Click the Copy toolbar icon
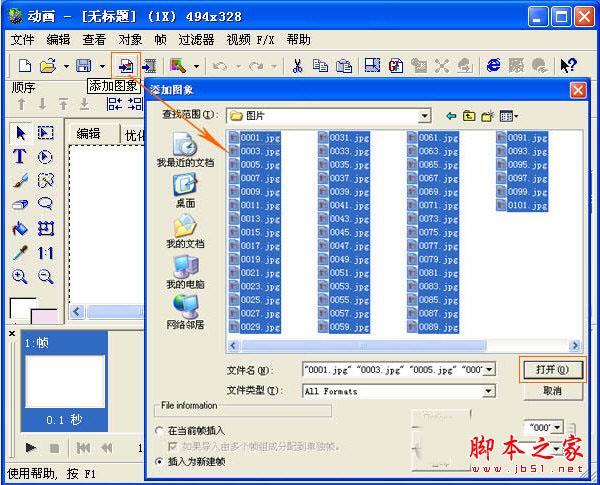 click(320, 66)
